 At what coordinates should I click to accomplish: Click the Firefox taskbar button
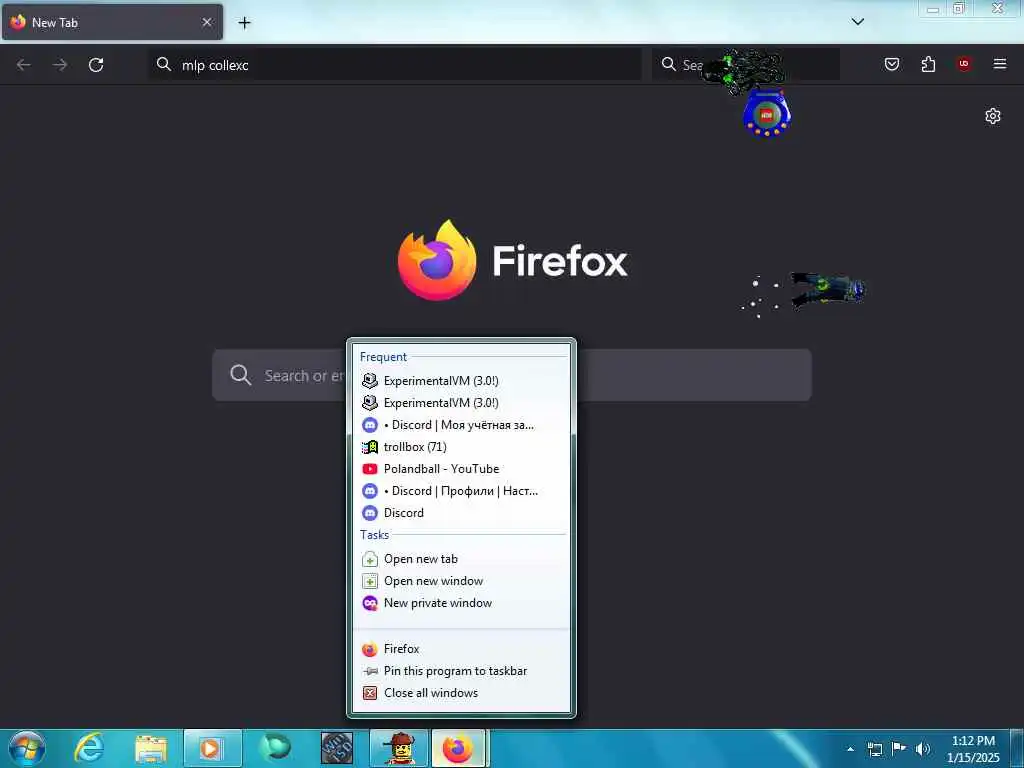[x=458, y=748]
